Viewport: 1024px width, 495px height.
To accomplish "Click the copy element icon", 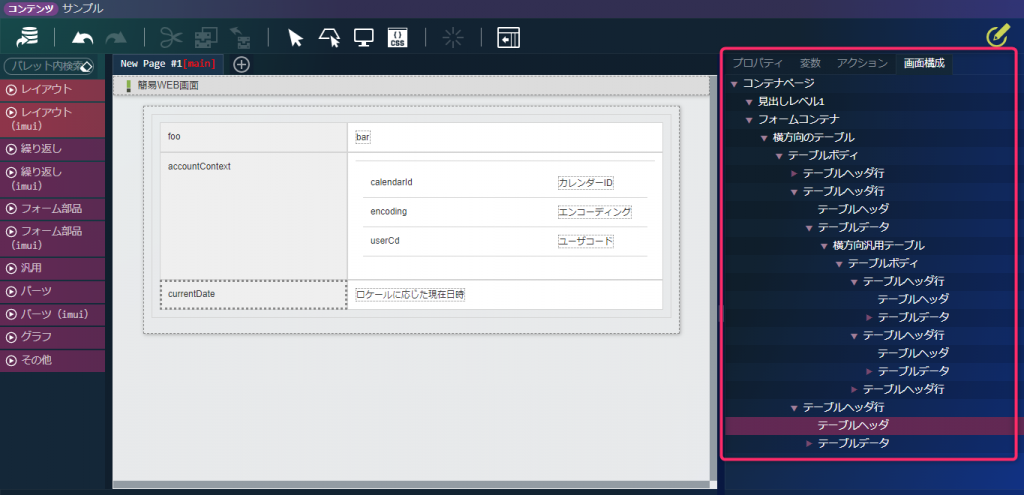I will (x=208, y=37).
